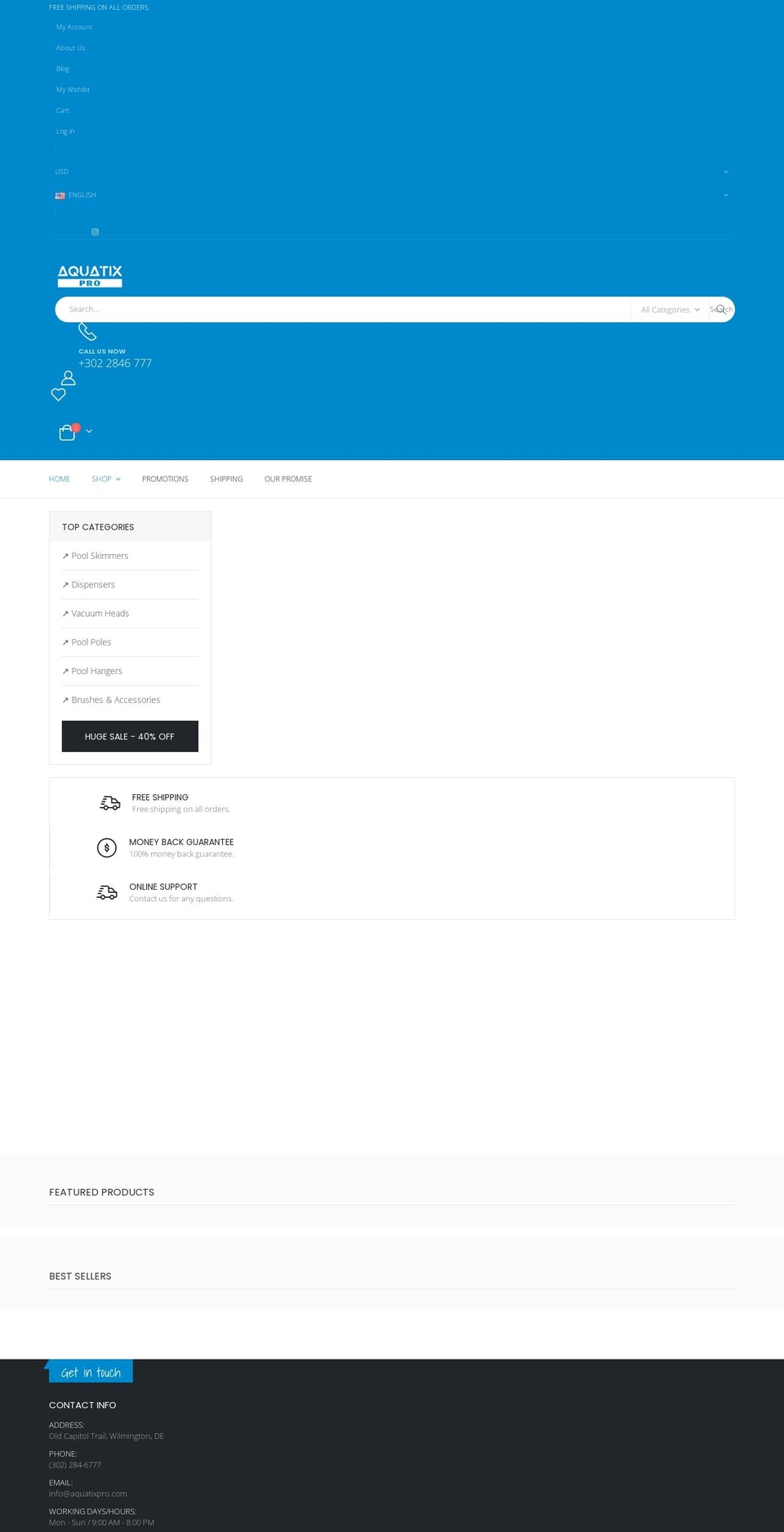This screenshot has height=1532, width=784.
Task: Click the Featured Products heading
Action: 101,1192
